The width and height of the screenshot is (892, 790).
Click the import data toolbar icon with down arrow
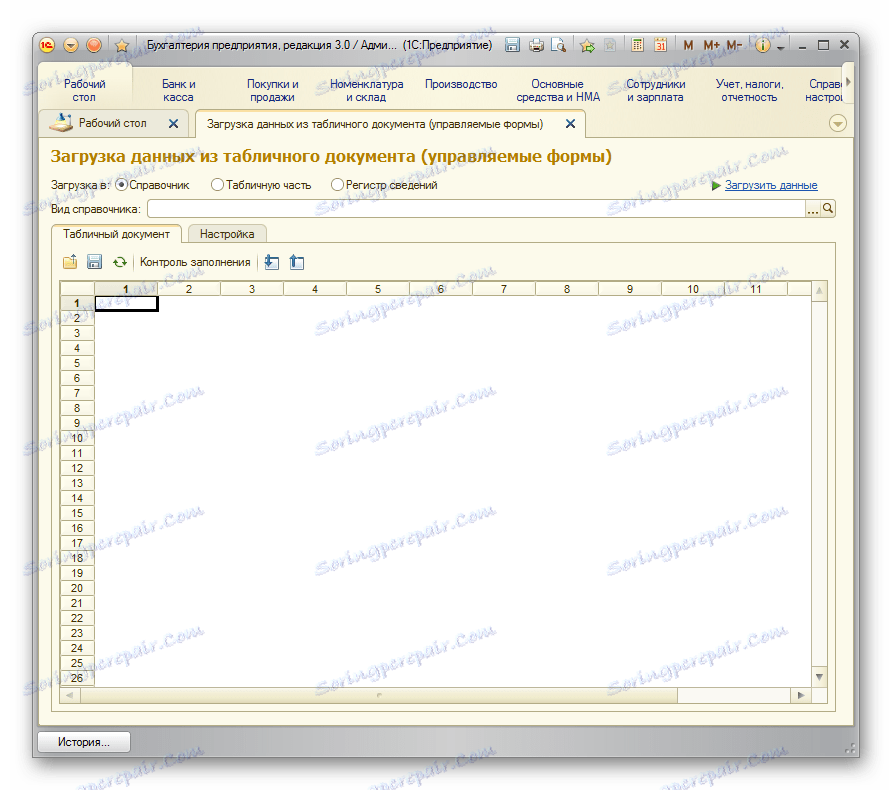coord(271,261)
